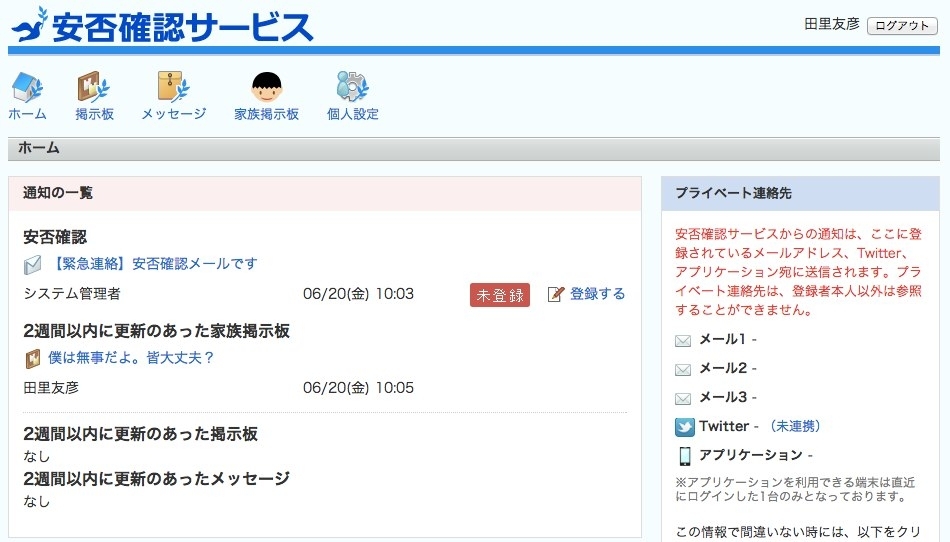The image size is (950, 542).
Task: Click the envelope icon for メール3
Action: [x=683, y=398]
